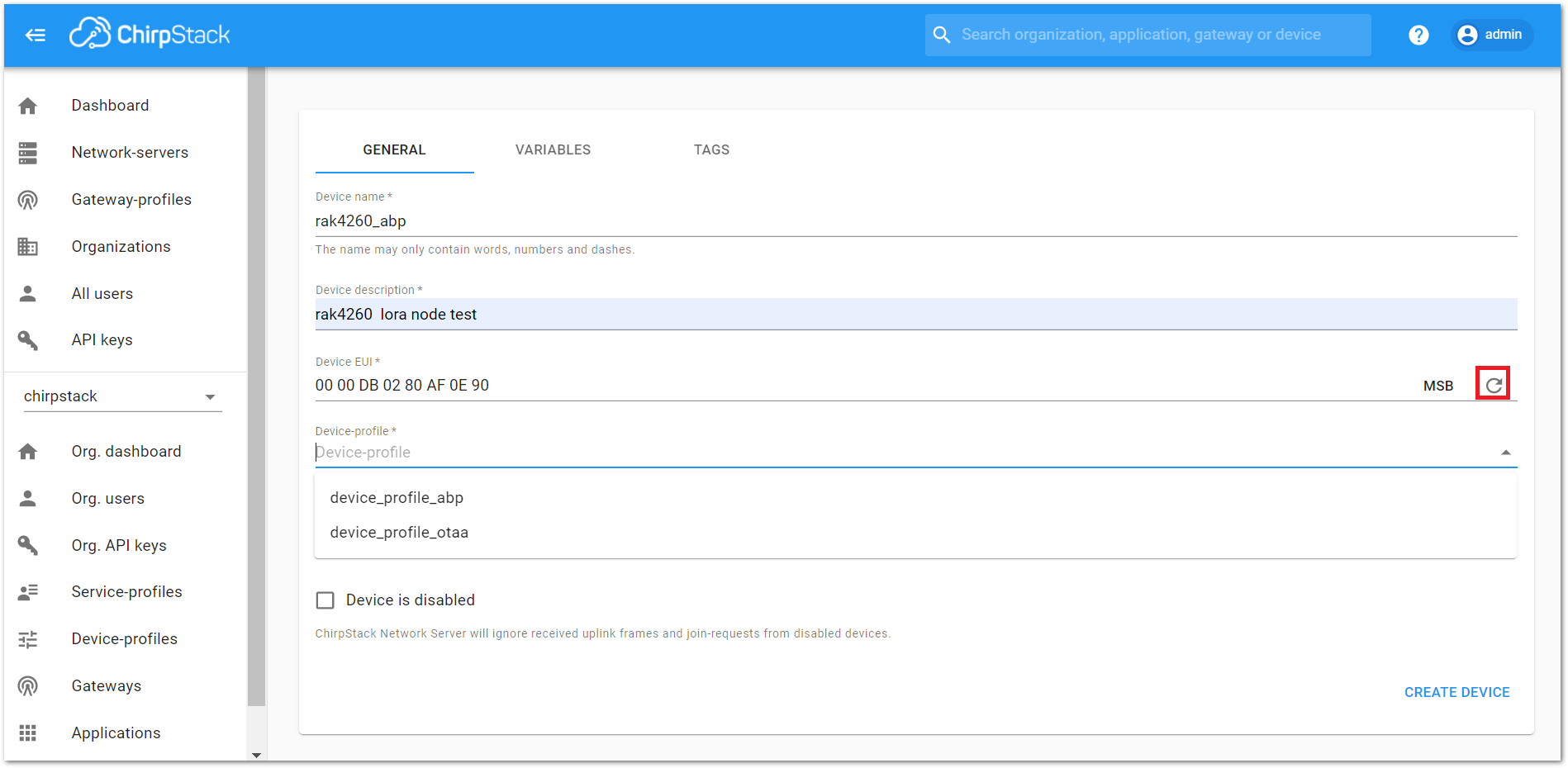Click the Device-profiles sliders icon
The image size is (1568, 768).
pos(28,639)
